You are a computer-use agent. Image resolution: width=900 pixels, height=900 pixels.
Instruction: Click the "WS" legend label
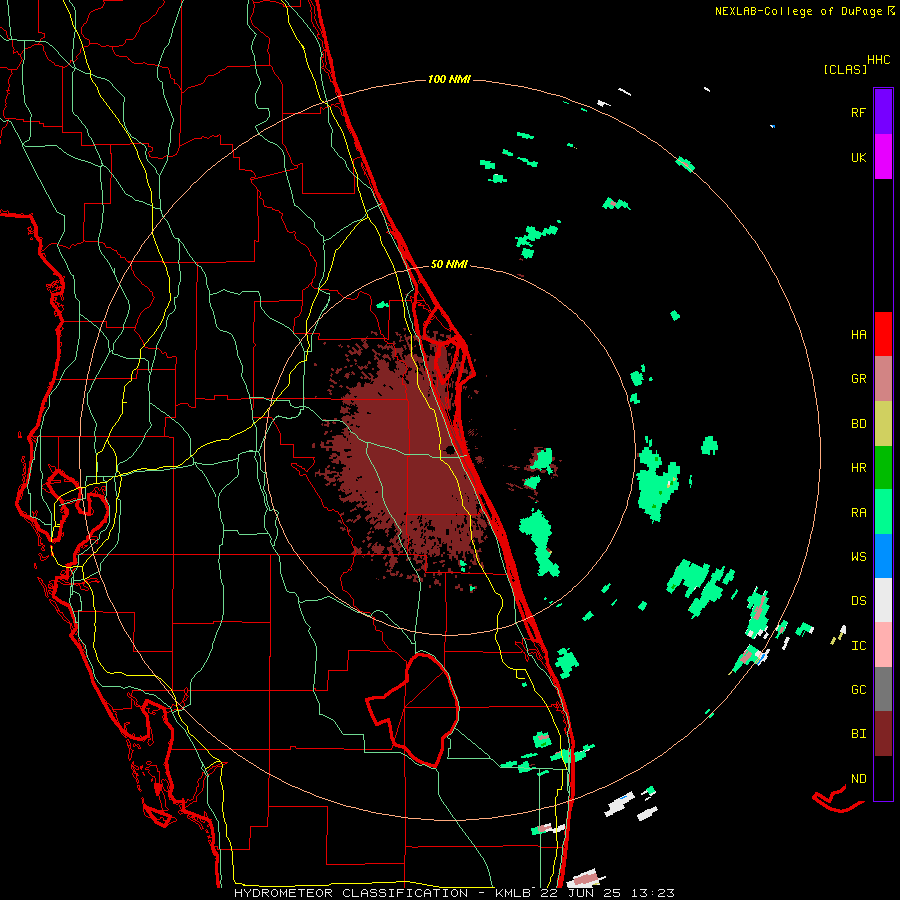coord(859,557)
